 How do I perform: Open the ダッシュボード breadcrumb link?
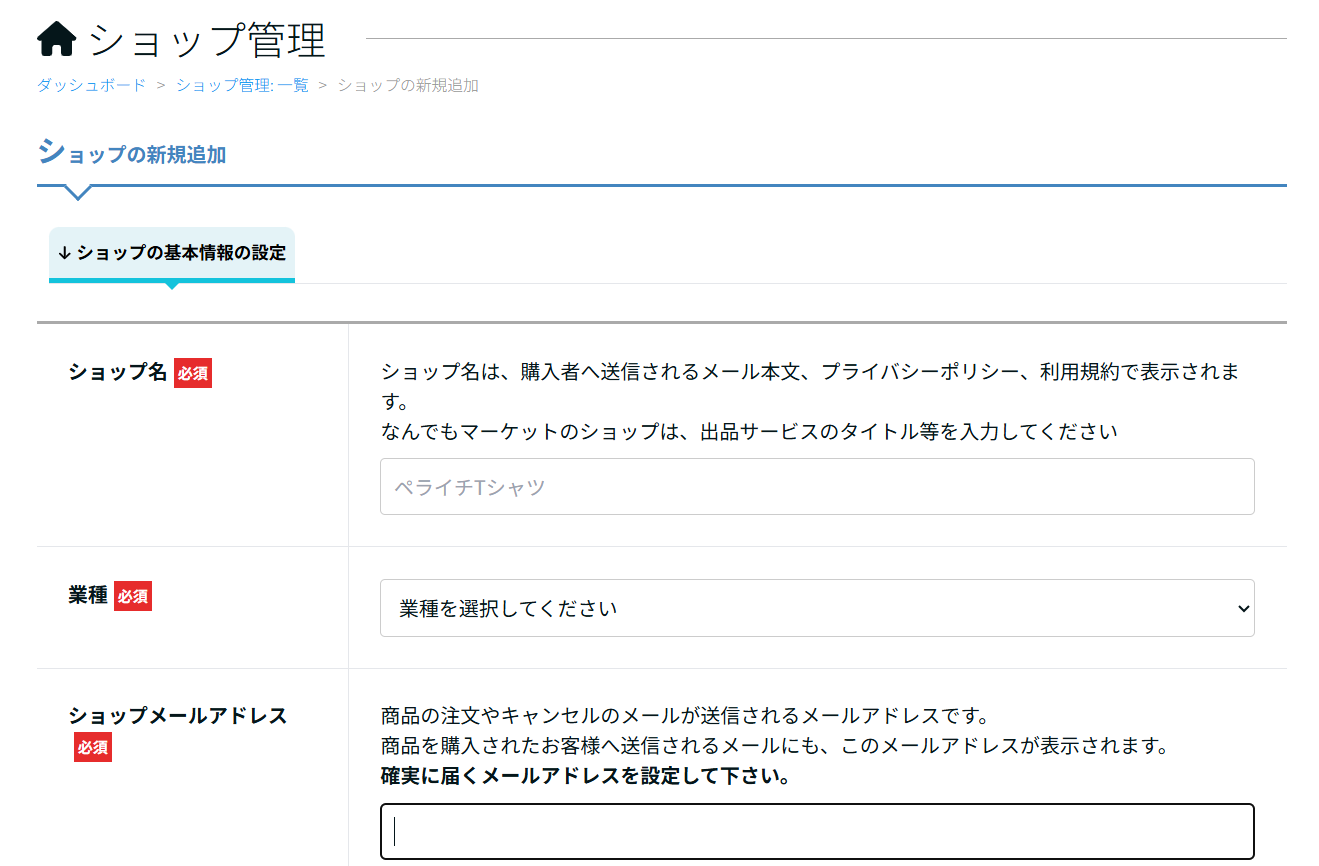pyautogui.click(x=91, y=86)
